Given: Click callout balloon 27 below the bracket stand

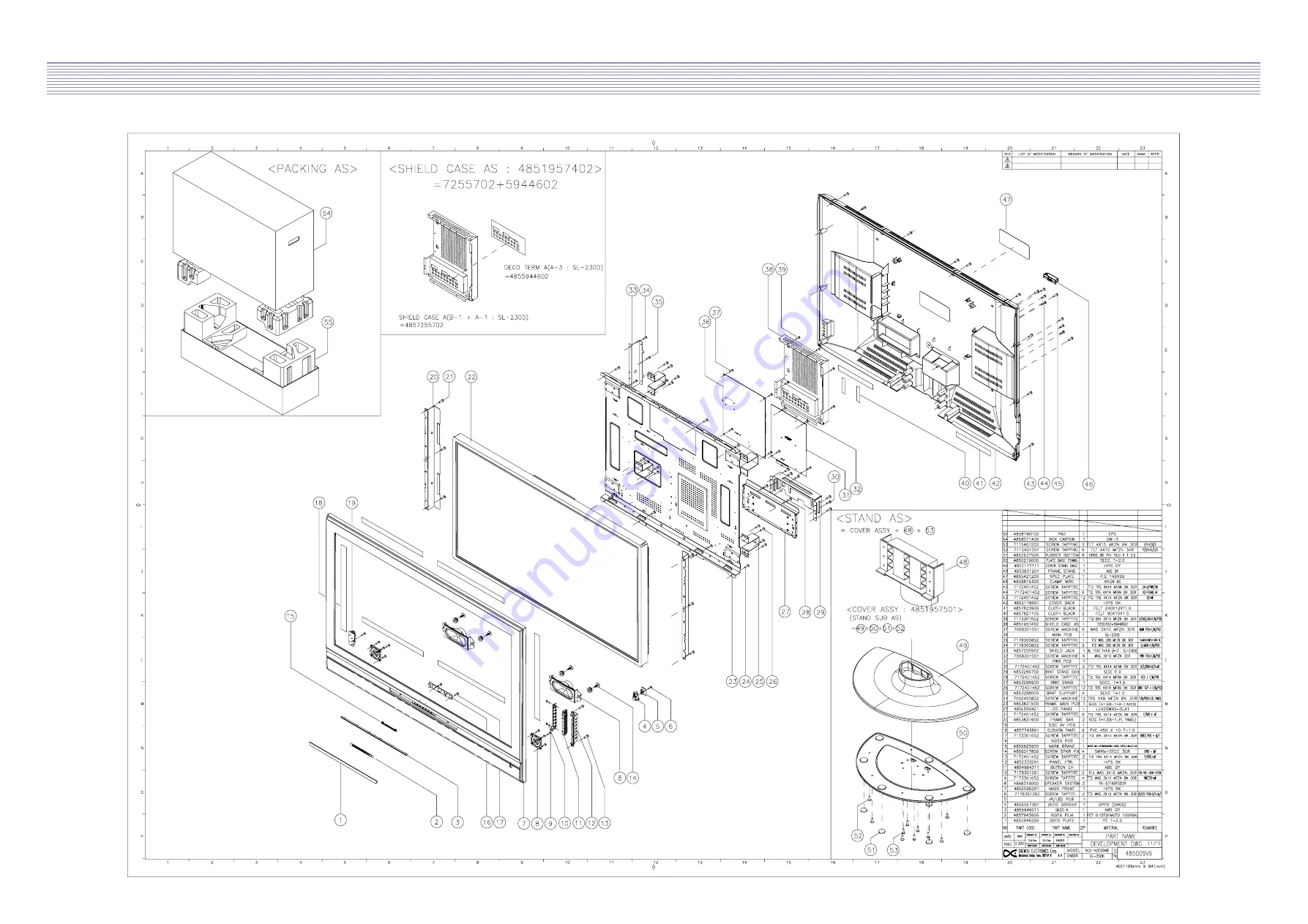Looking at the screenshot, I should click(785, 612).
